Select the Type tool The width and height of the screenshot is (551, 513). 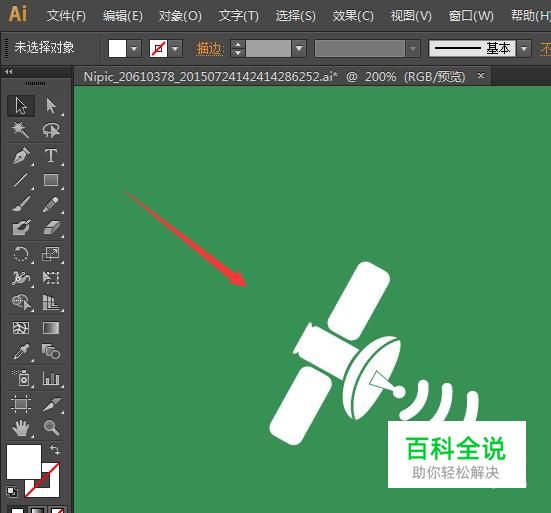51,156
